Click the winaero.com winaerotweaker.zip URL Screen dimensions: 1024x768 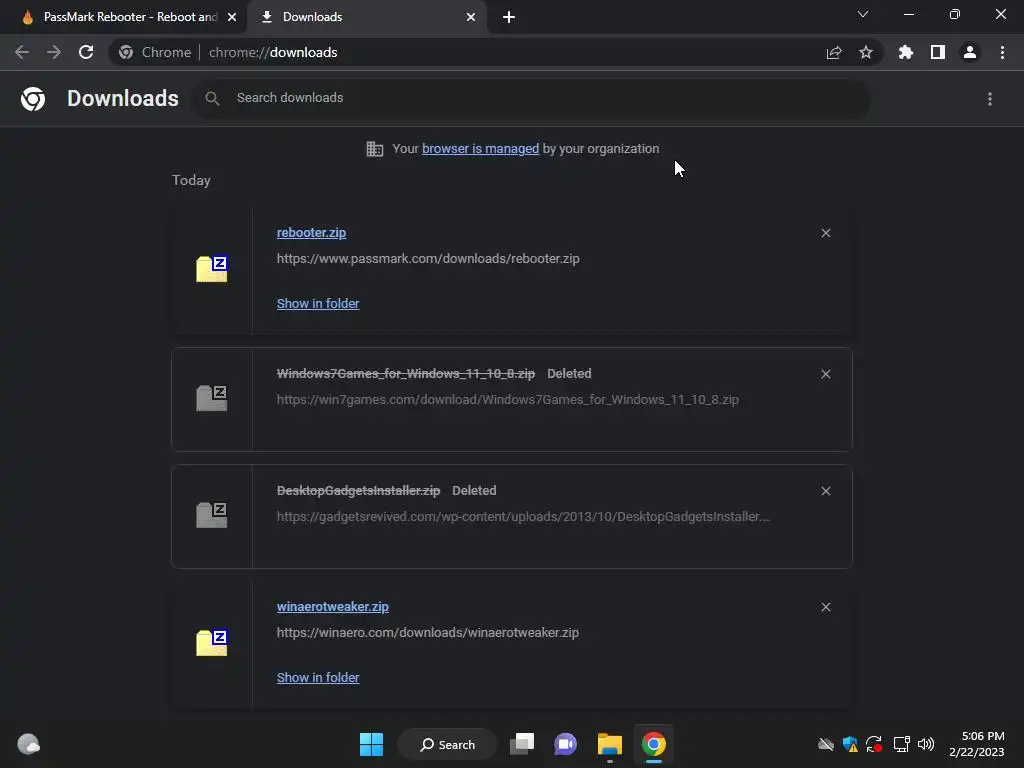coord(428,633)
